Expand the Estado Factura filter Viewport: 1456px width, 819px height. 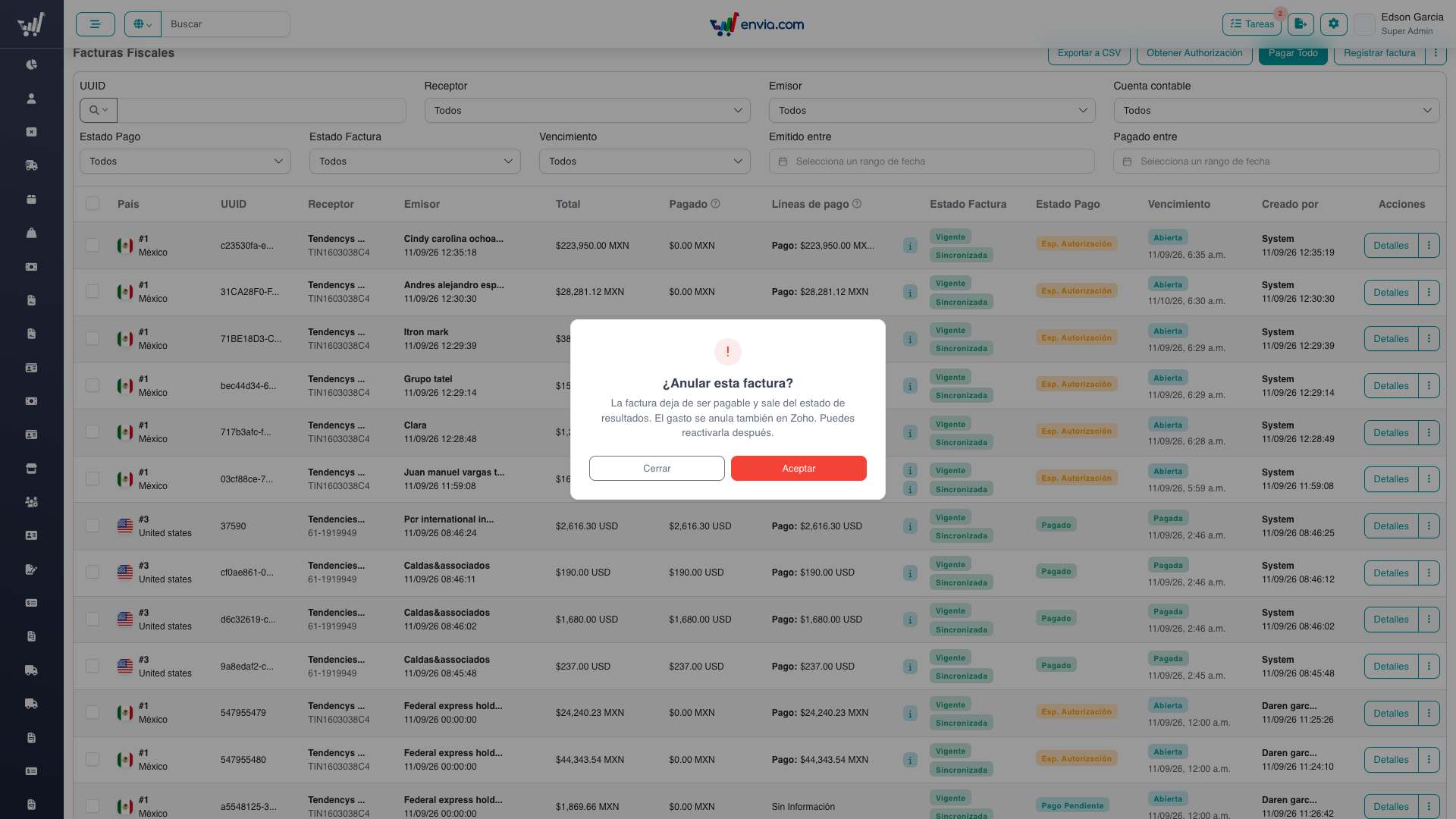point(415,162)
